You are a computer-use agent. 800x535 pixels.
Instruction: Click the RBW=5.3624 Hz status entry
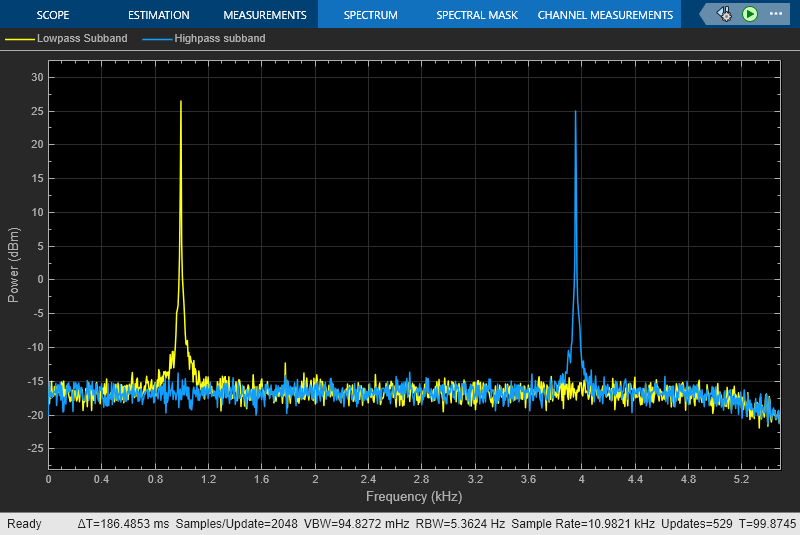460,524
